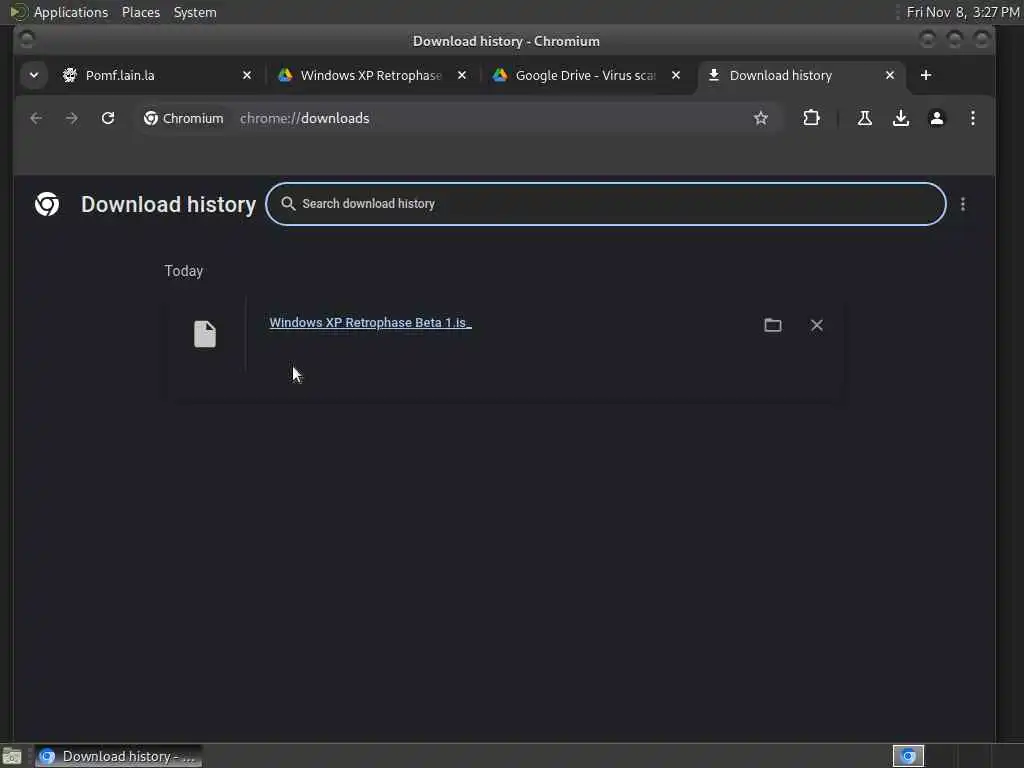The height and width of the screenshot is (768, 1024).
Task: Go forward with the forward arrow
Action: point(72,118)
